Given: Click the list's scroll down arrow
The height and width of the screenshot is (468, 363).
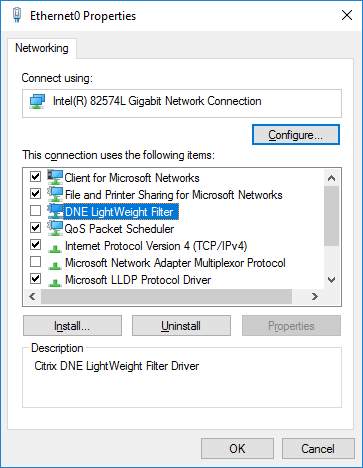Looking at the screenshot, I should click(331, 280).
